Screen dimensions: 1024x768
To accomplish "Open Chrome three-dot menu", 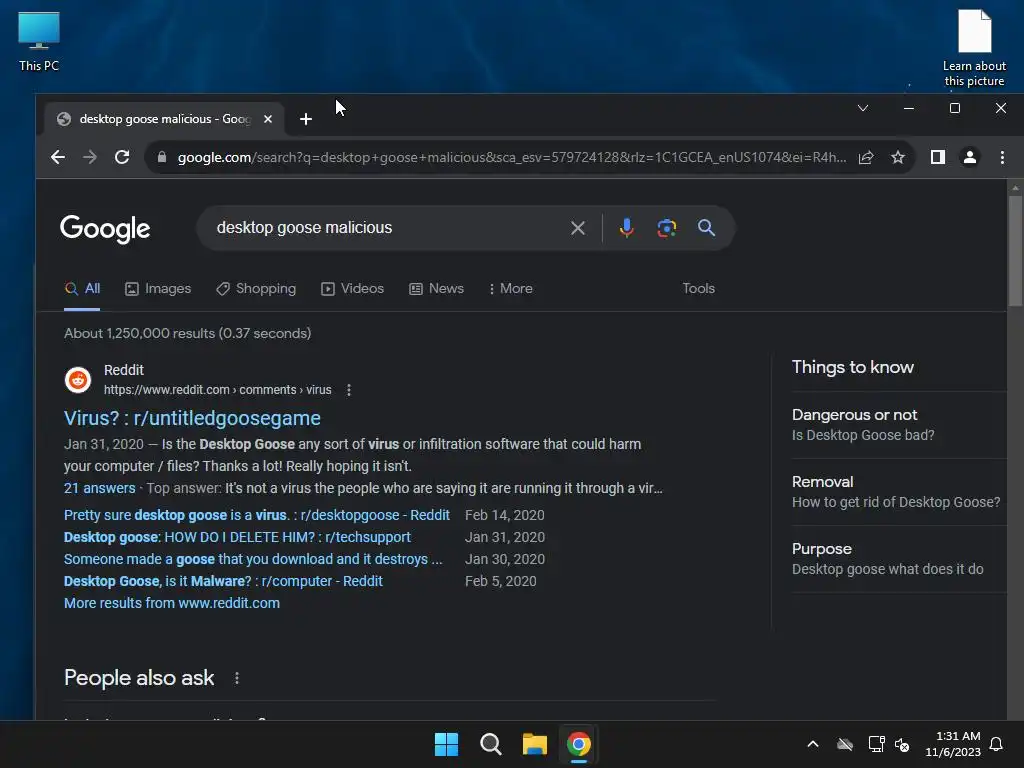I will pos(1002,157).
